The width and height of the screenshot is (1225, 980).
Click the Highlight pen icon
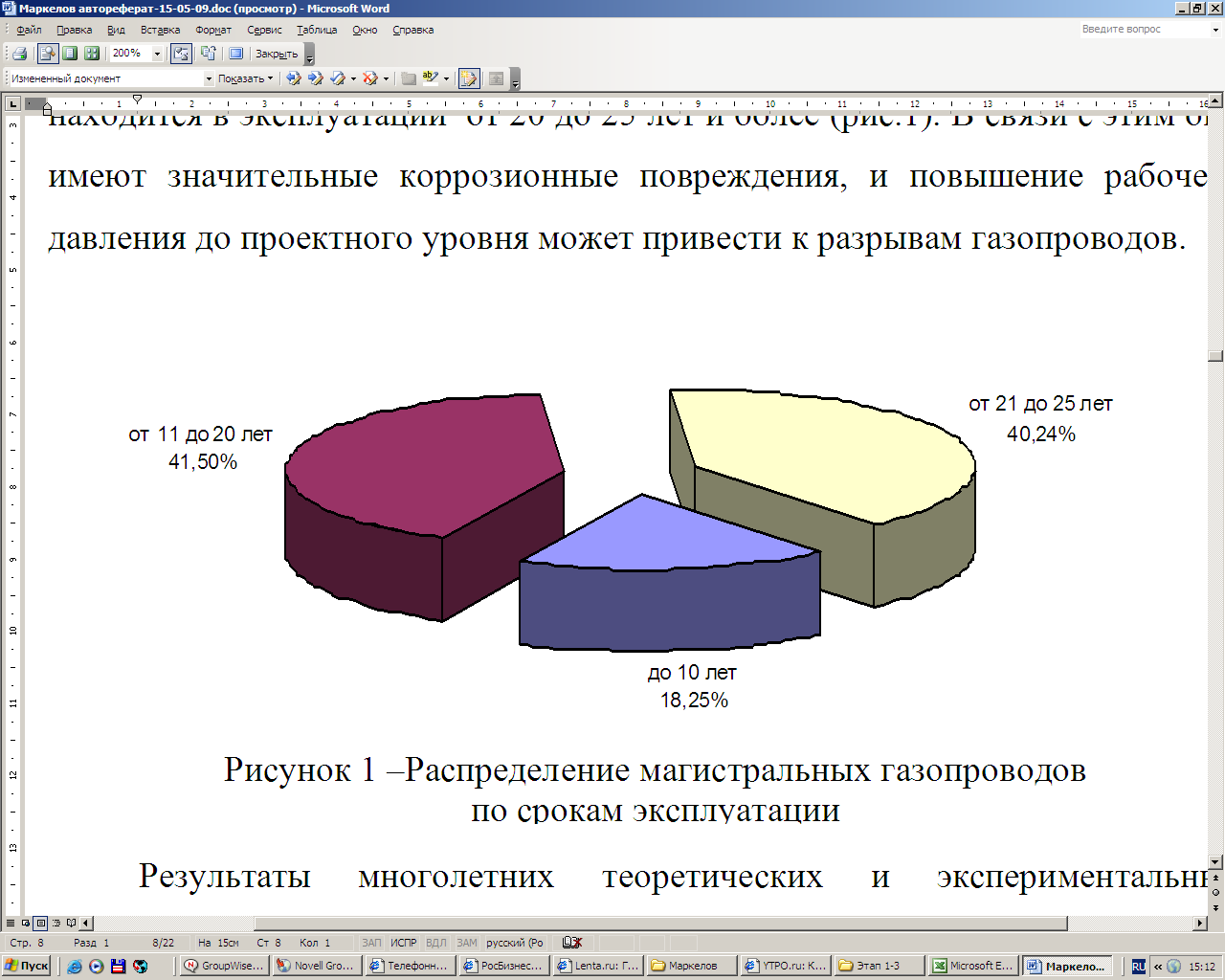point(431,78)
